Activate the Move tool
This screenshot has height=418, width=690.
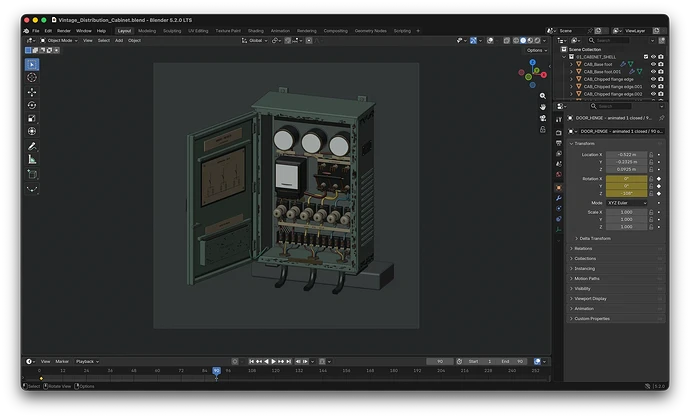coord(32,92)
